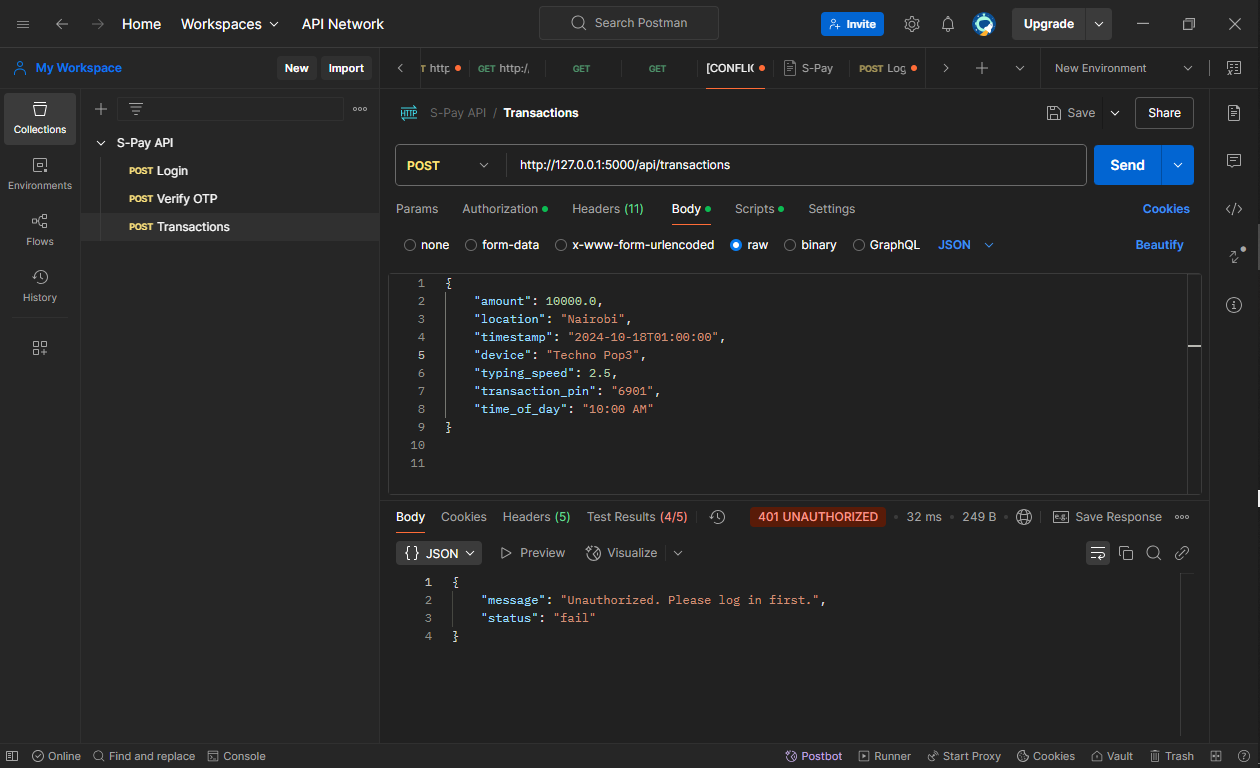Open the hamburger main menu
The image size is (1260, 768).
click(x=23, y=24)
